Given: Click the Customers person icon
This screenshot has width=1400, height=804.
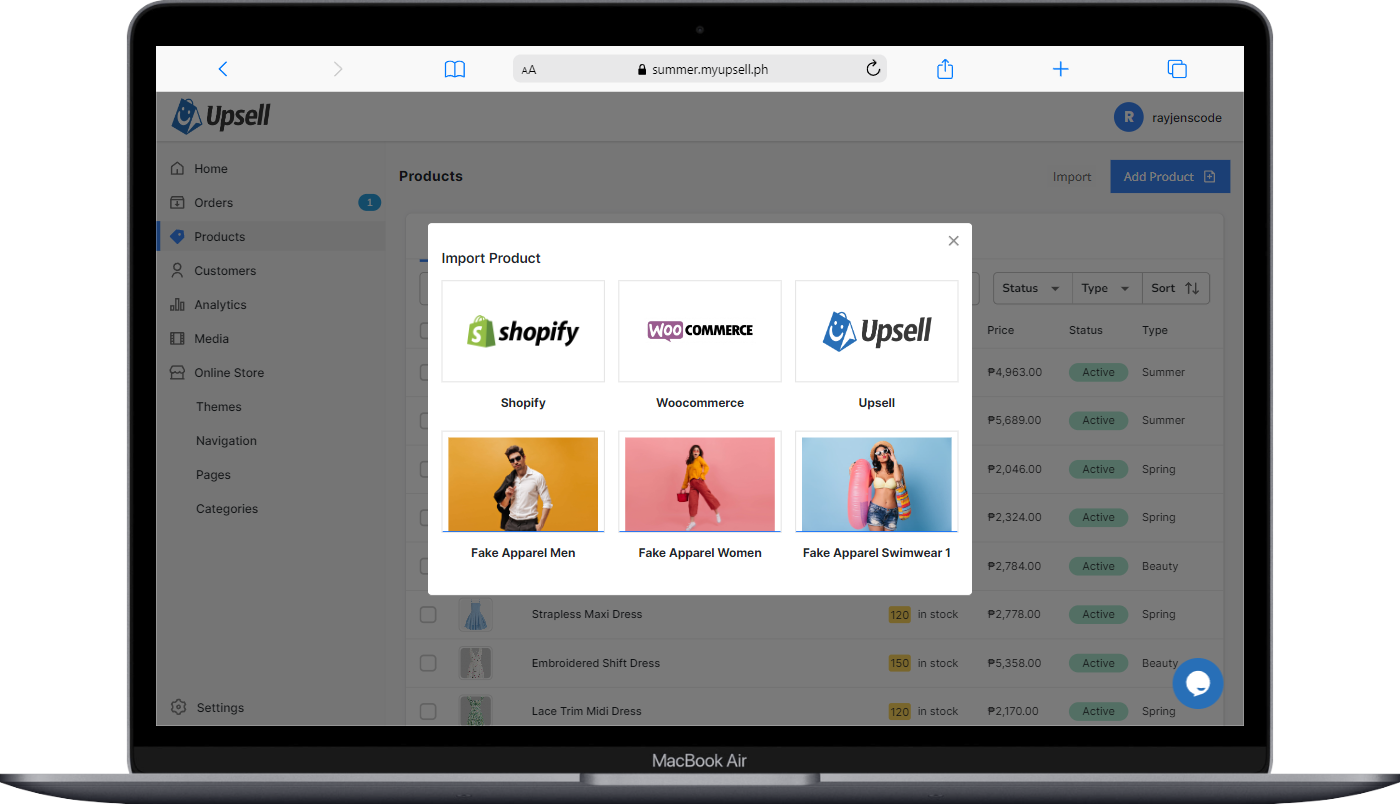Looking at the screenshot, I should click(178, 271).
